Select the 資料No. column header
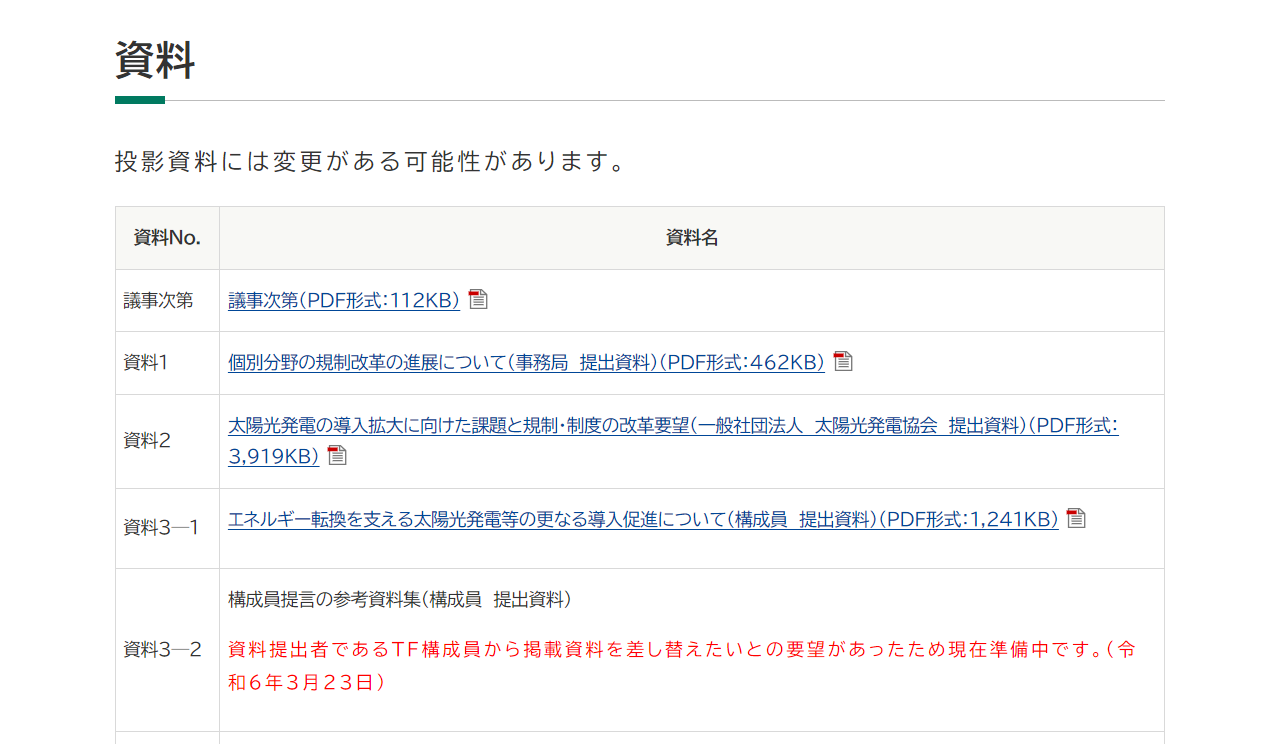The height and width of the screenshot is (744, 1284). [x=167, y=238]
